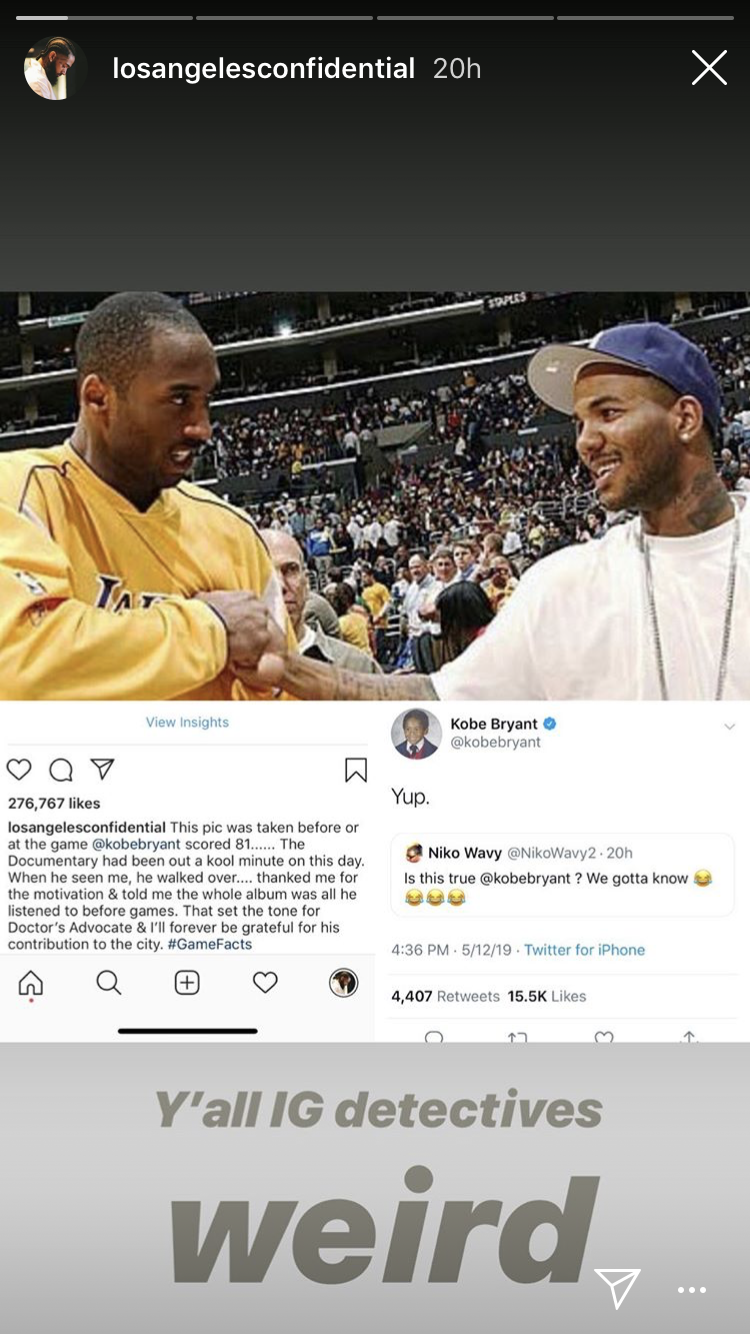Click the Twitter for iPhone link
This screenshot has width=750, height=1334.
(585, 950)
